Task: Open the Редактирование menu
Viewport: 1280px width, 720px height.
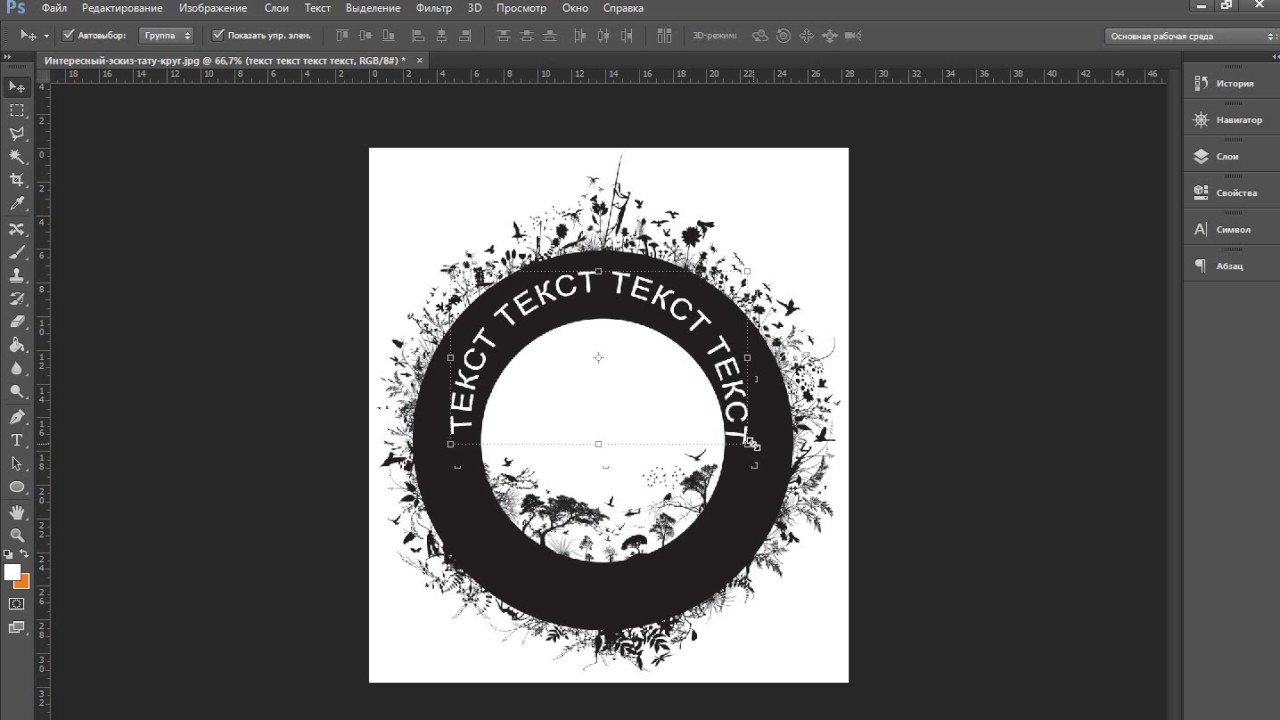Action: click(x=123, y=8)
